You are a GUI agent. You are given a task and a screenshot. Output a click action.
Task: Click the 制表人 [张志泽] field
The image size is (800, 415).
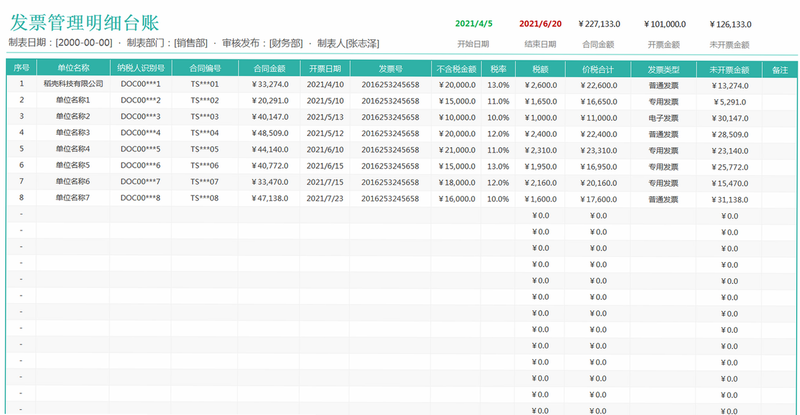point(348,43)
